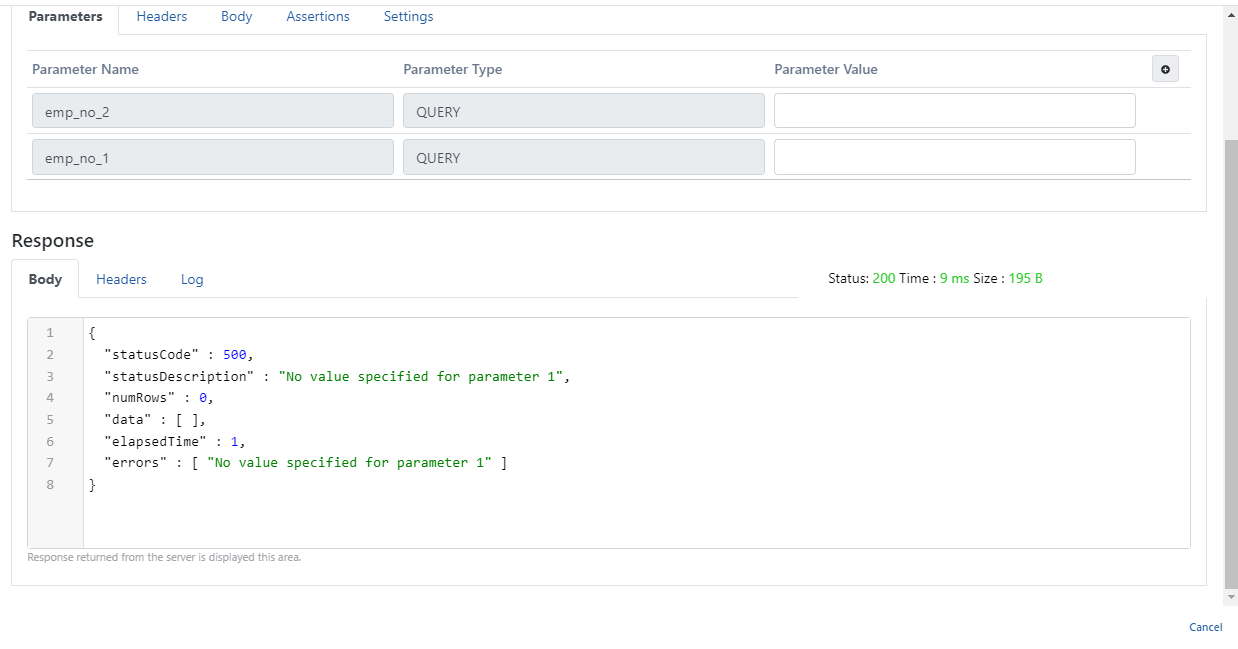
Task: Click the QUERY type field for emp_no_2
Action: pyautogui.click(x=583, y=111)
